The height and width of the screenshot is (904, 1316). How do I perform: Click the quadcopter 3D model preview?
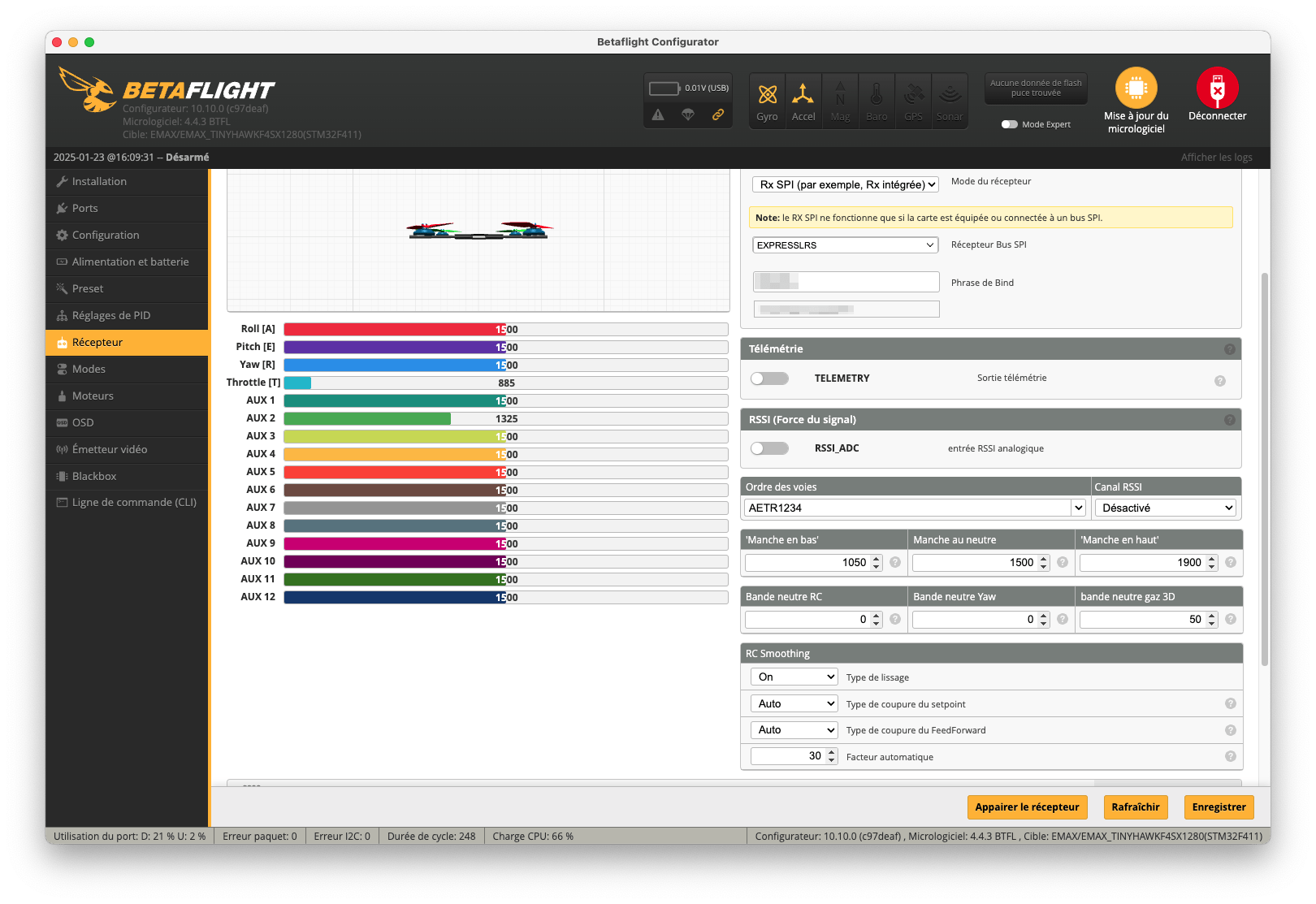(x=479, y=231)
